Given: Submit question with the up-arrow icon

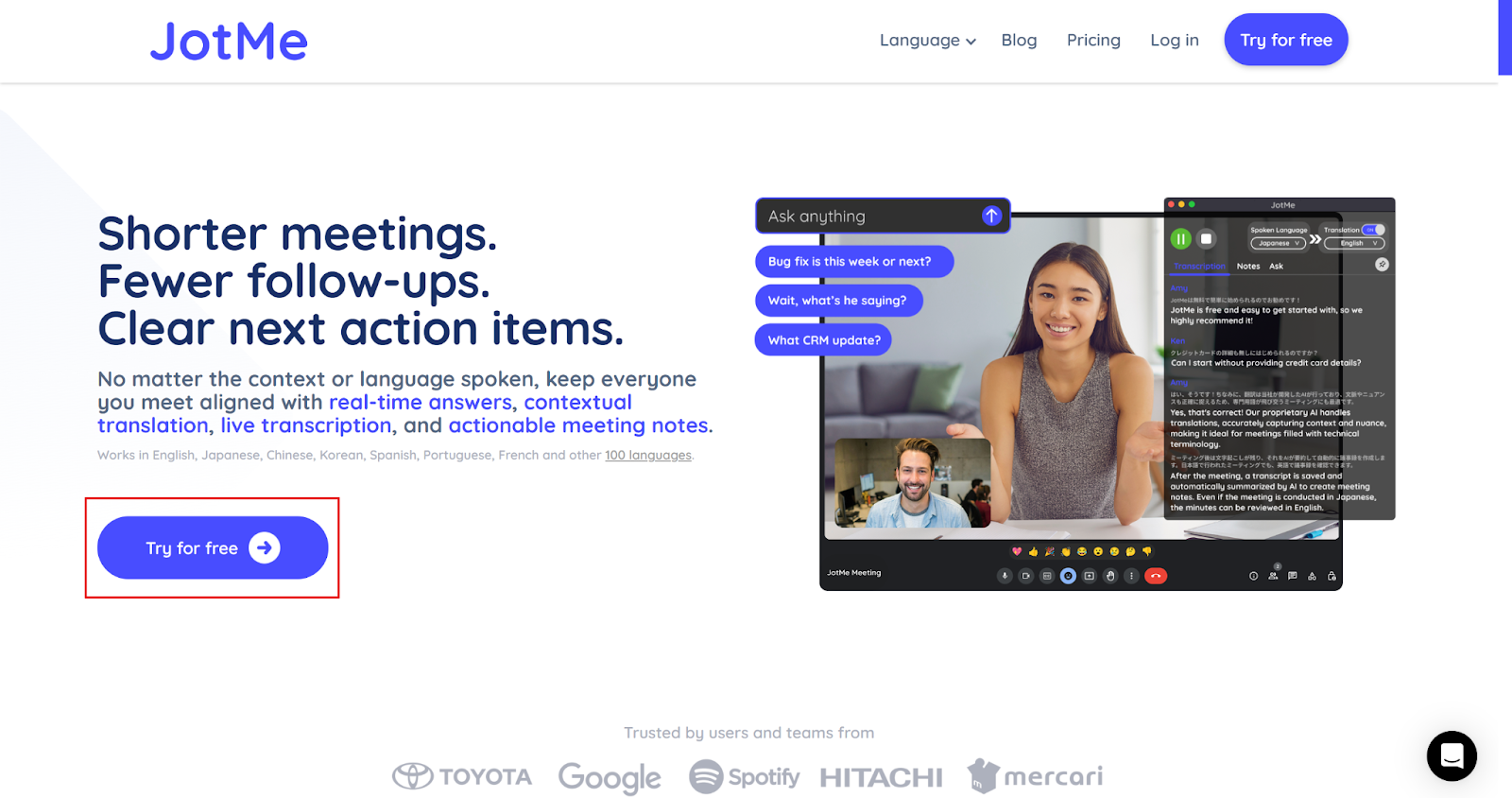Looking at the screenshot, I should pyautogui.click(x=991, y=216).
